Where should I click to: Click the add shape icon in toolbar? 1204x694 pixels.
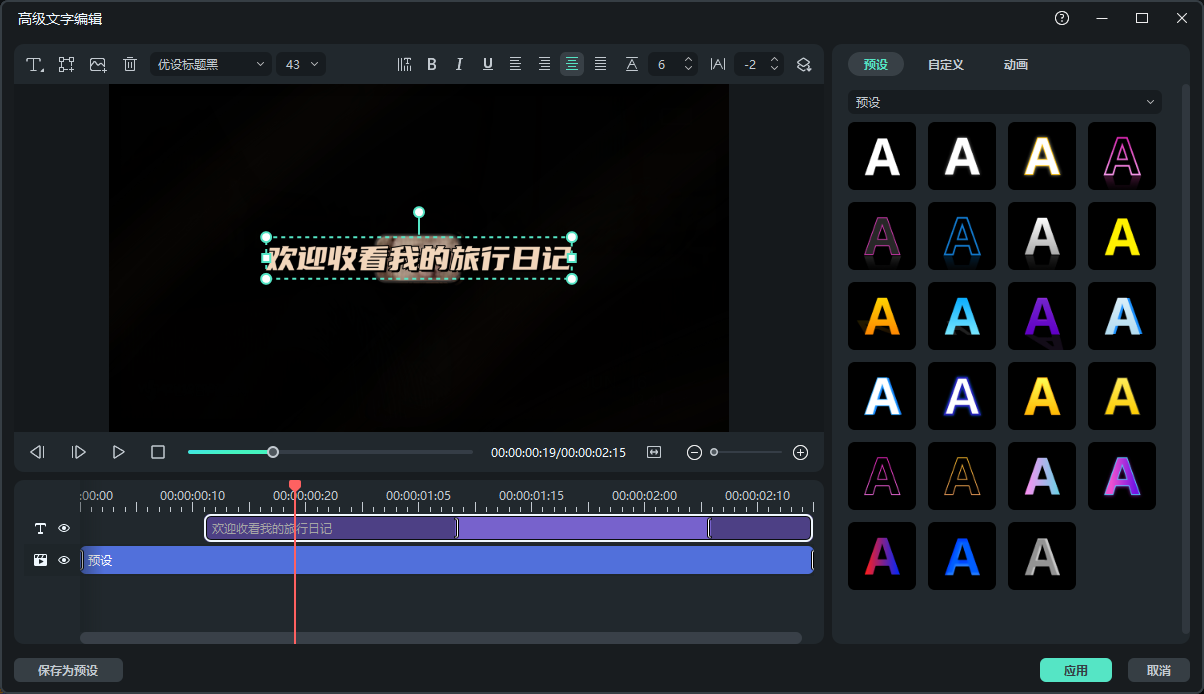(x=67, y=64)
